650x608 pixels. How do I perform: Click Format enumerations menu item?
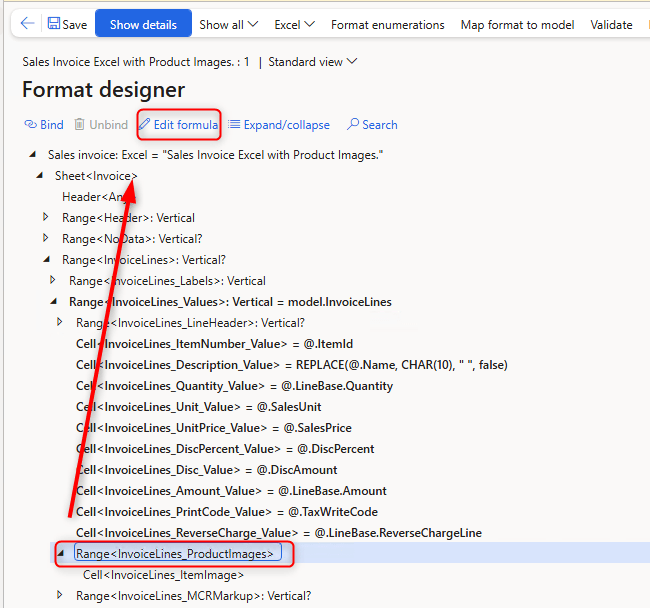387,25
